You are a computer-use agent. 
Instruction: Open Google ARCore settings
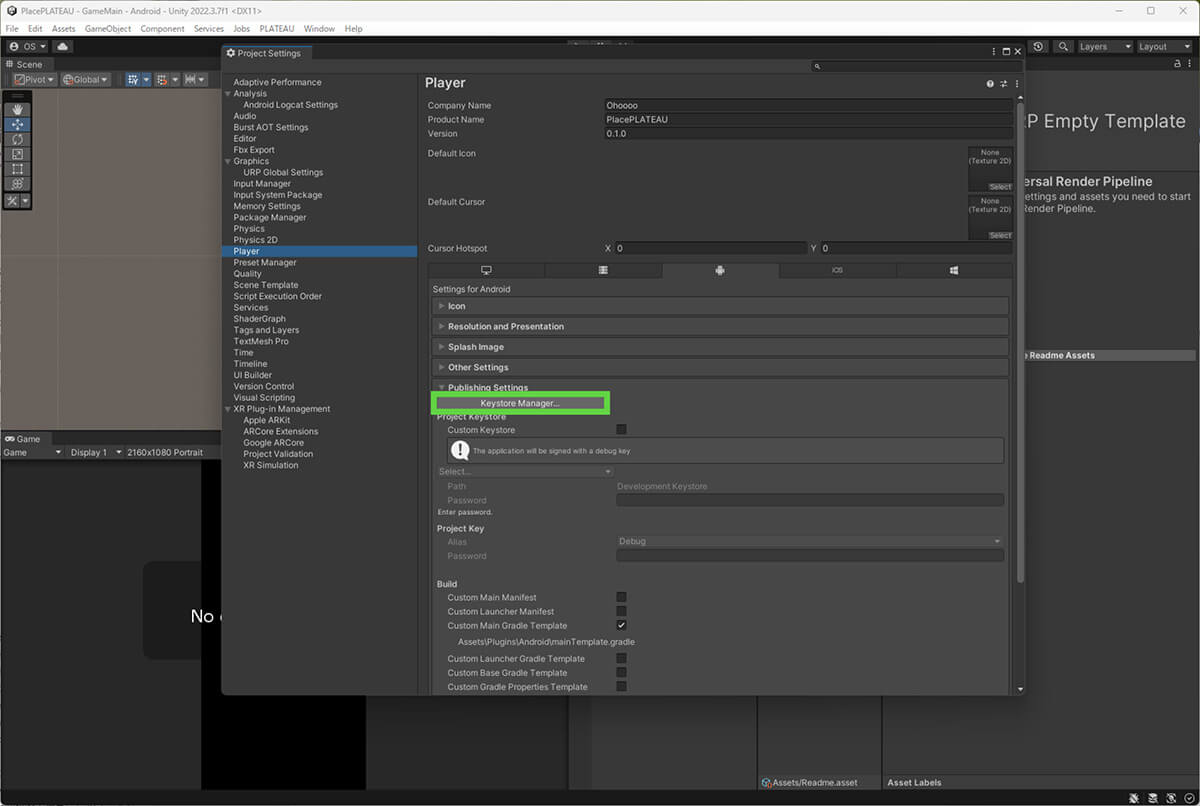pos(273,443)
